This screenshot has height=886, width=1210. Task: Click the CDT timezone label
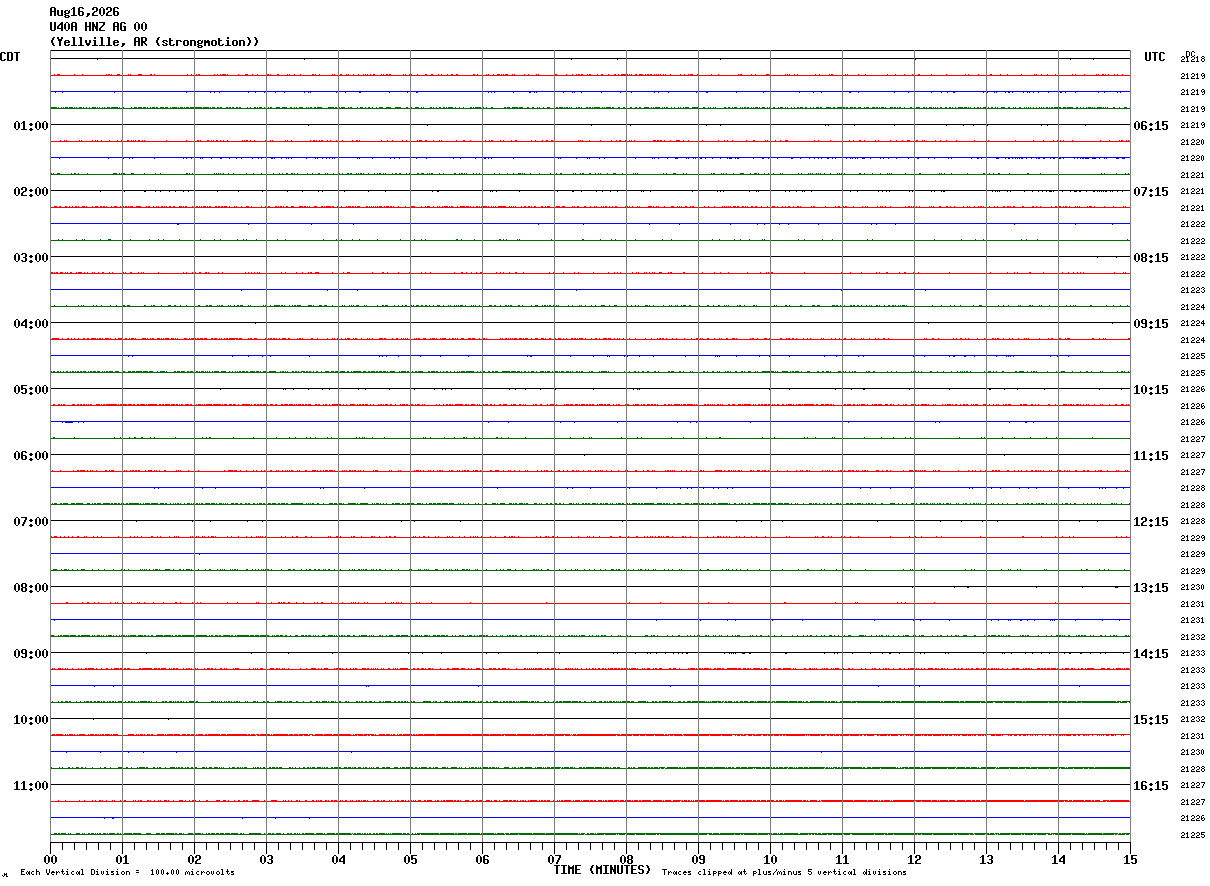10,57
